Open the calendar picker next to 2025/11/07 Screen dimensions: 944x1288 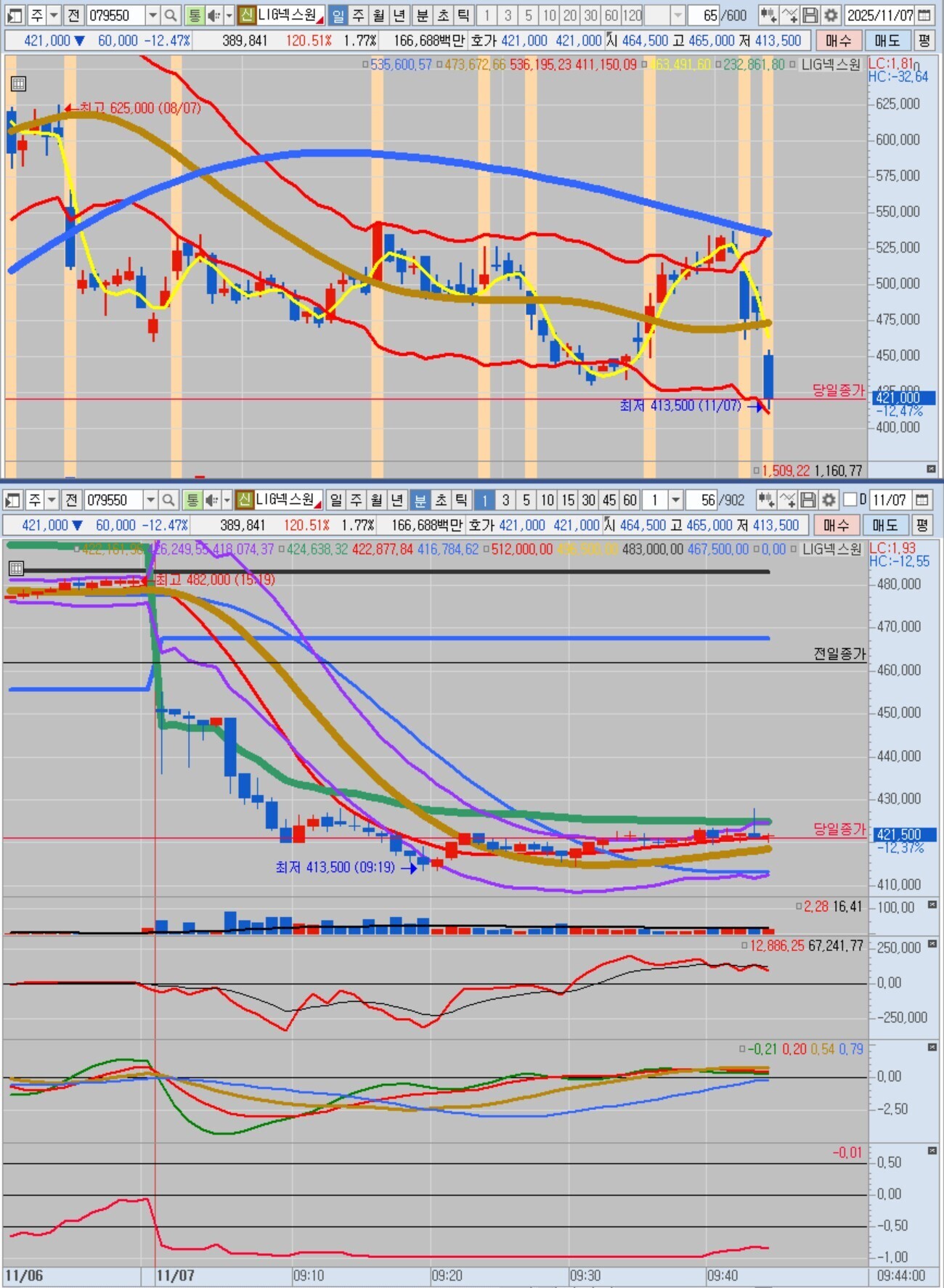pyautogui.click(x=924, y=15)
